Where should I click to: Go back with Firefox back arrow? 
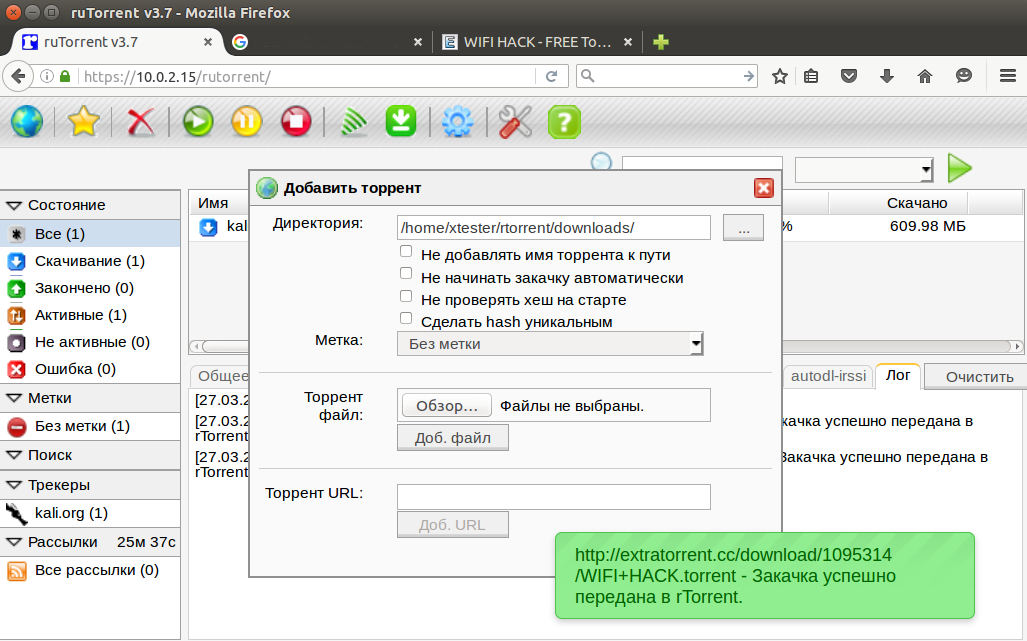(x=18, y=77)
